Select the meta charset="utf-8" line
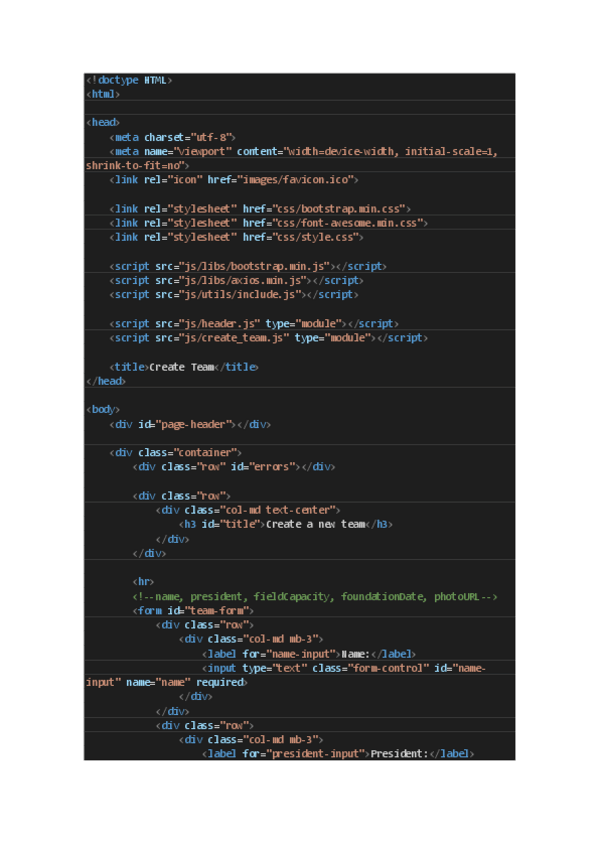 [x=172, y=137]
